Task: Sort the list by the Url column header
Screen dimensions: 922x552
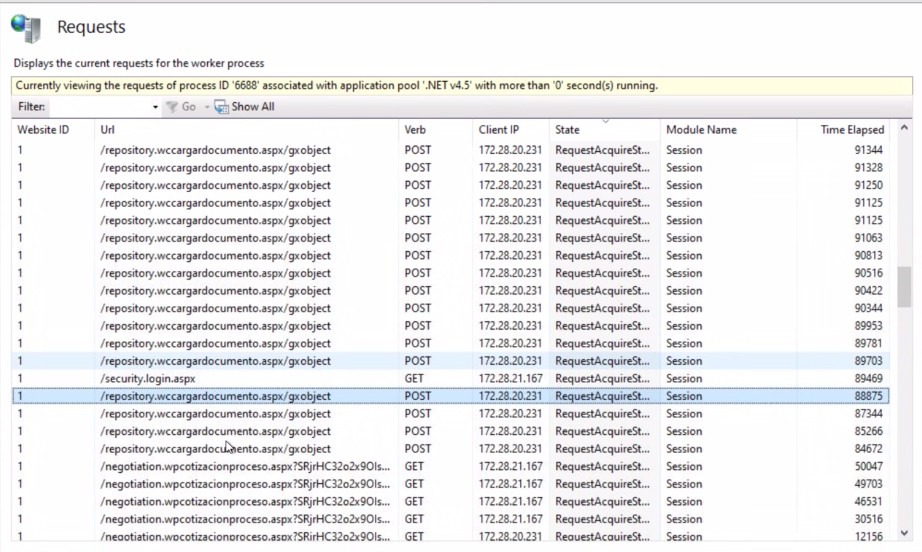Action: pyautogui.click(x=108, y=130)
